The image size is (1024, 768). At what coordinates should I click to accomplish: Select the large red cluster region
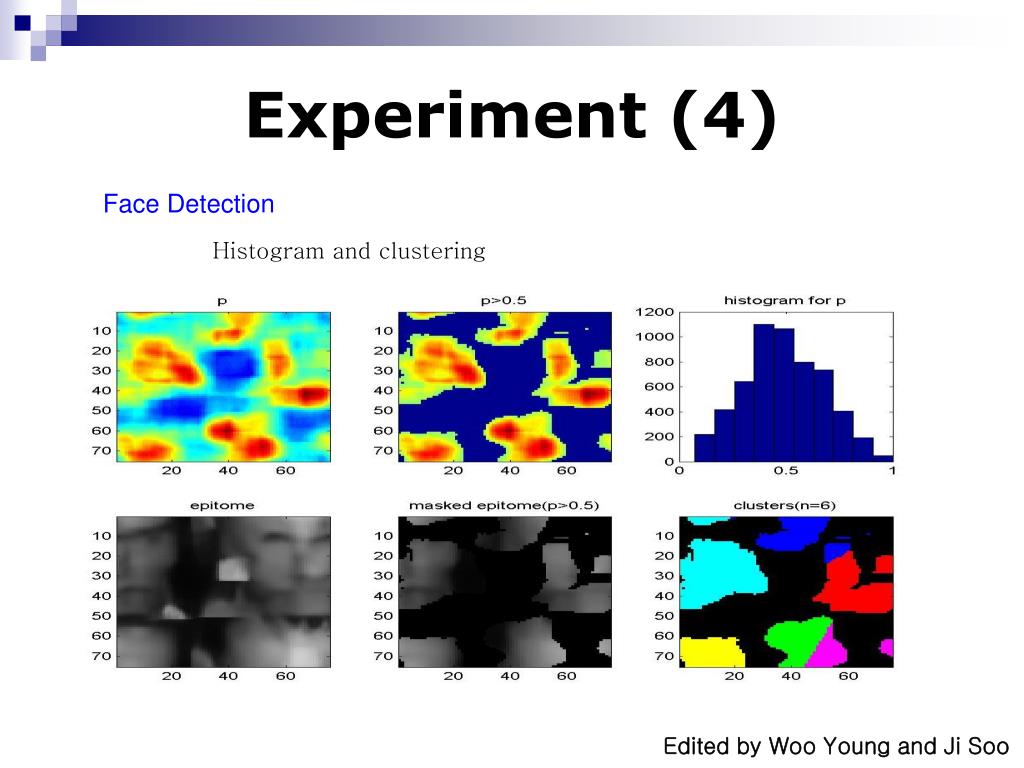[857, 584]
